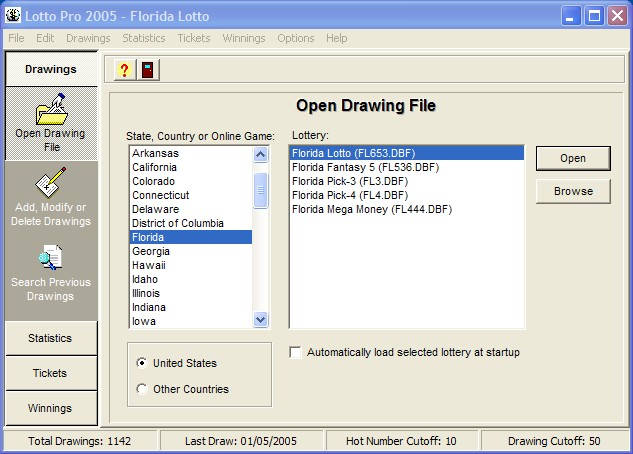Select the Open Drawing File folder icon

click(x=52, y=109)
